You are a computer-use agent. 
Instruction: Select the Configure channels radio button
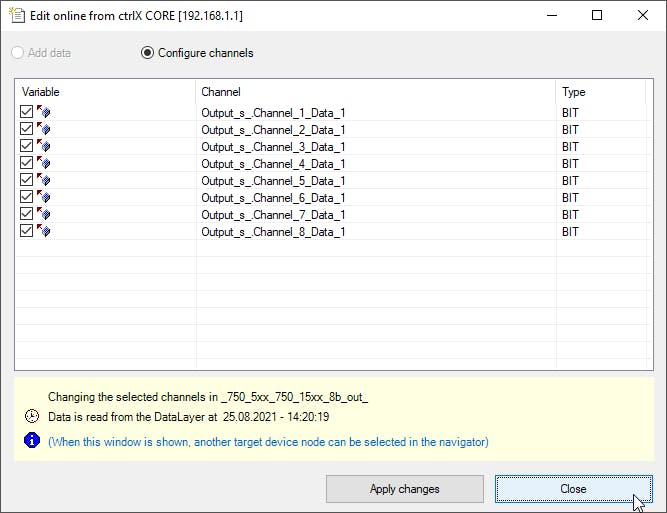pyautogui.click(x=147, y=53)
